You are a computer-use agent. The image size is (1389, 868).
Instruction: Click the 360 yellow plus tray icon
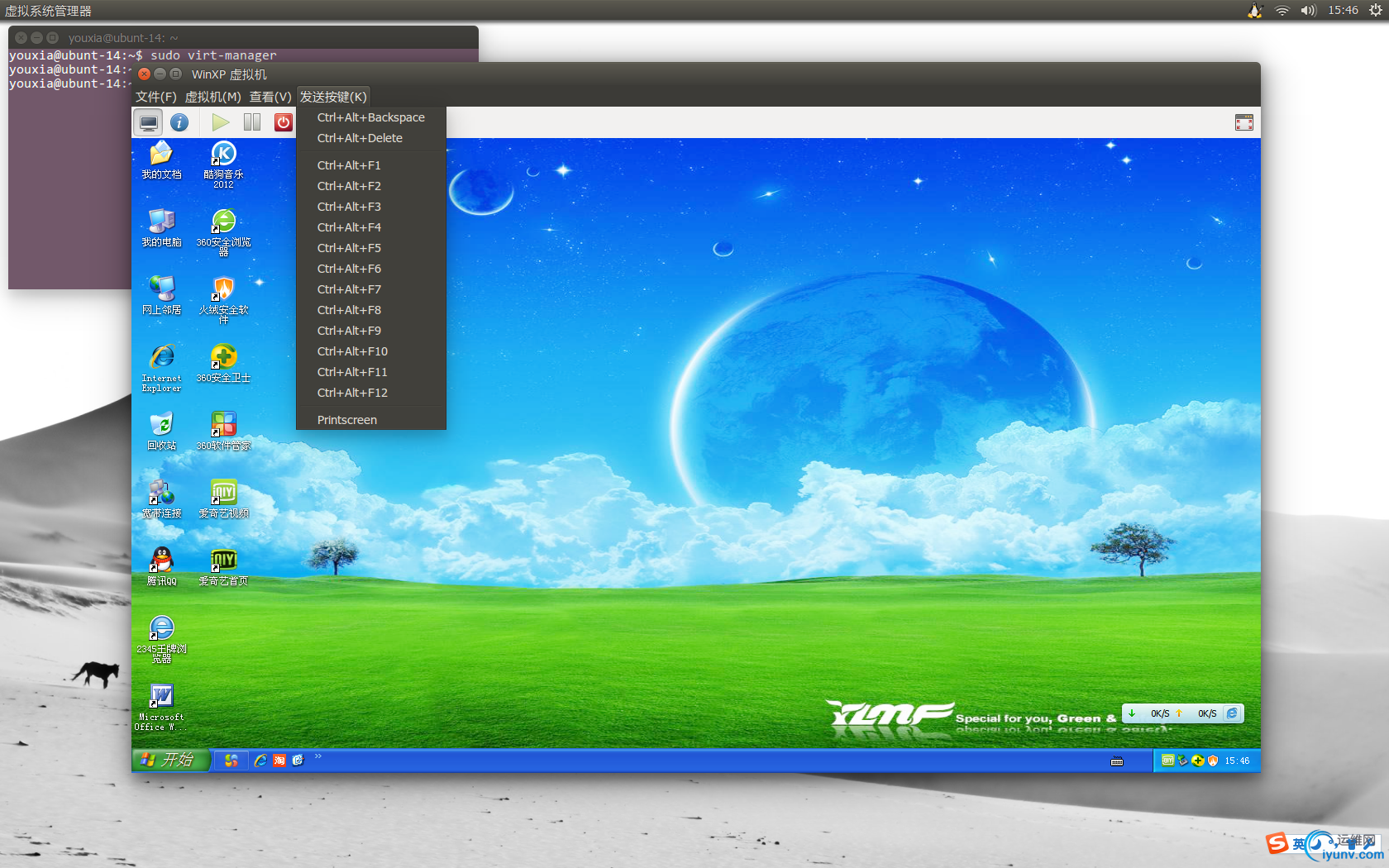pyautogui.click(x=1198, y=761)
